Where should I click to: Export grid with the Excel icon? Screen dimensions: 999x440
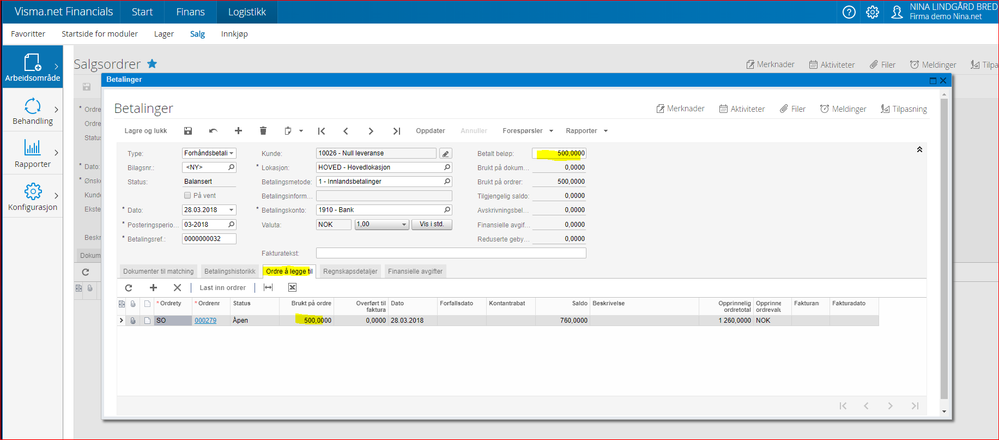click(292, 287)
